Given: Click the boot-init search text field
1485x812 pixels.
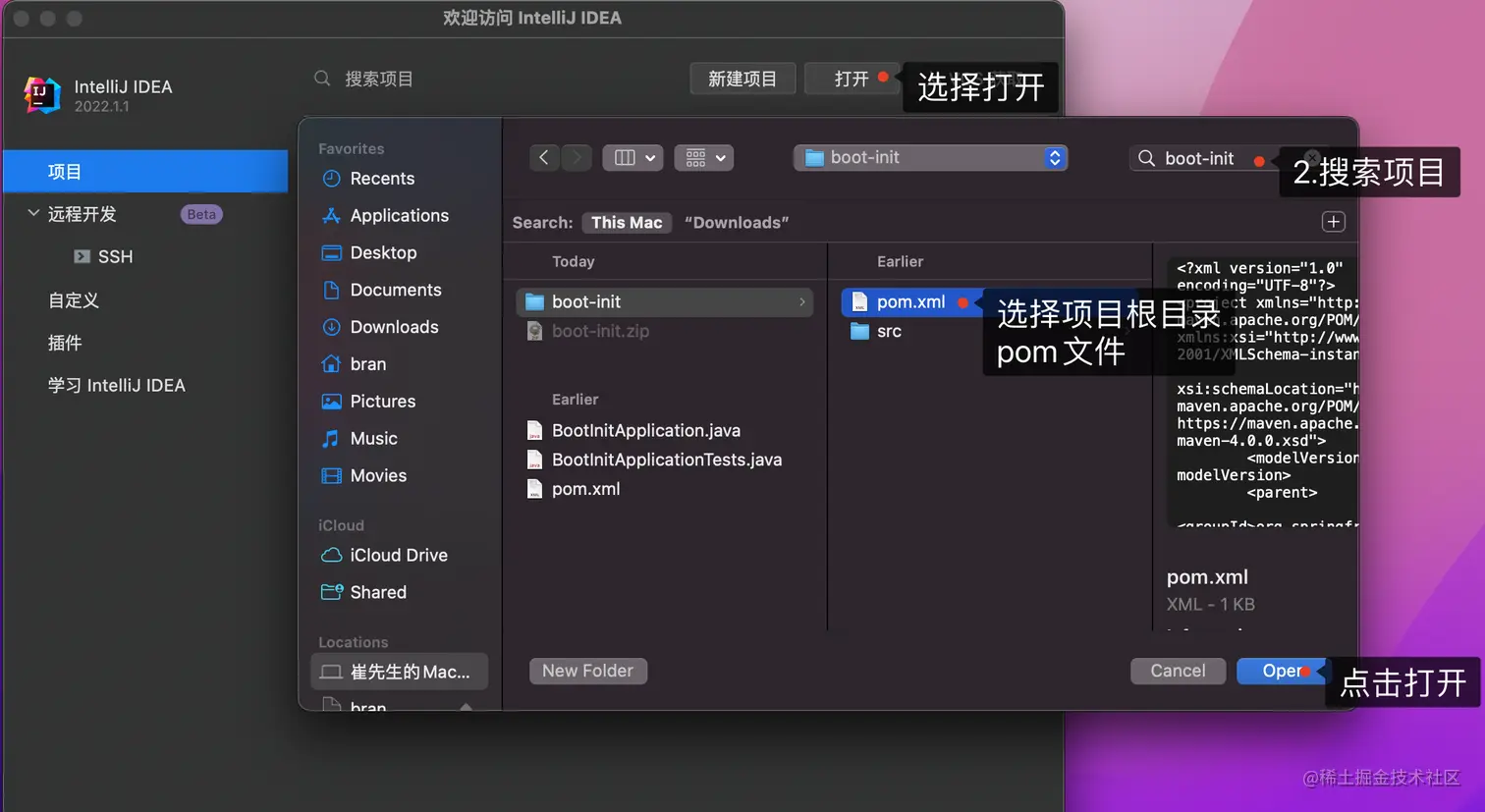Looking at the screenshot, I should pos(1199,158).
